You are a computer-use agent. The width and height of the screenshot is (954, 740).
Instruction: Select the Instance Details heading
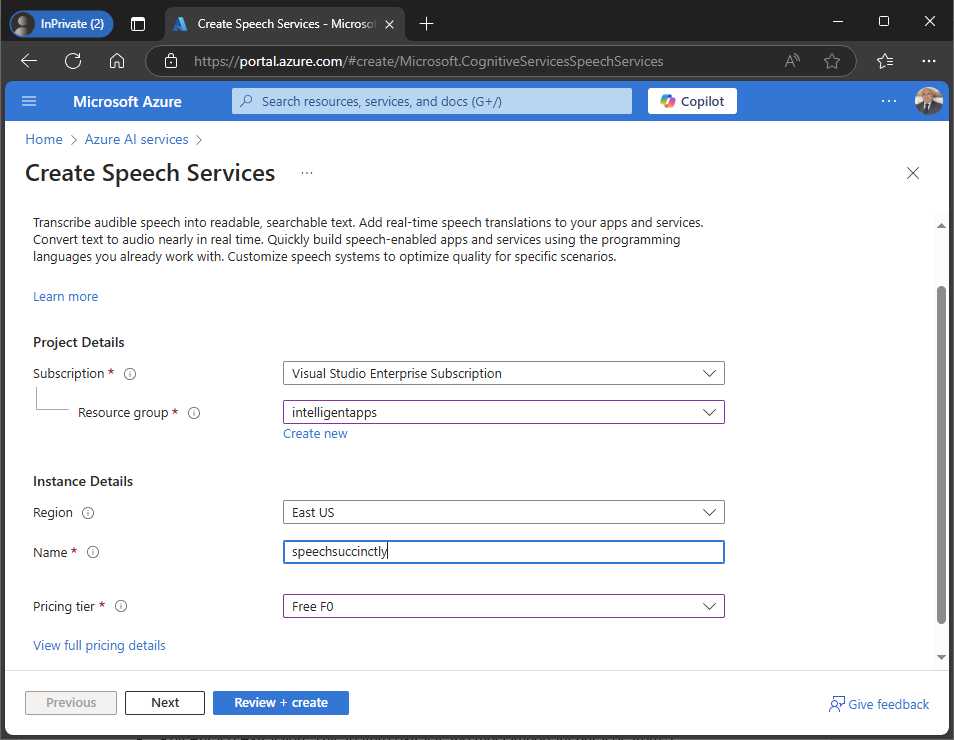point(83,481)
